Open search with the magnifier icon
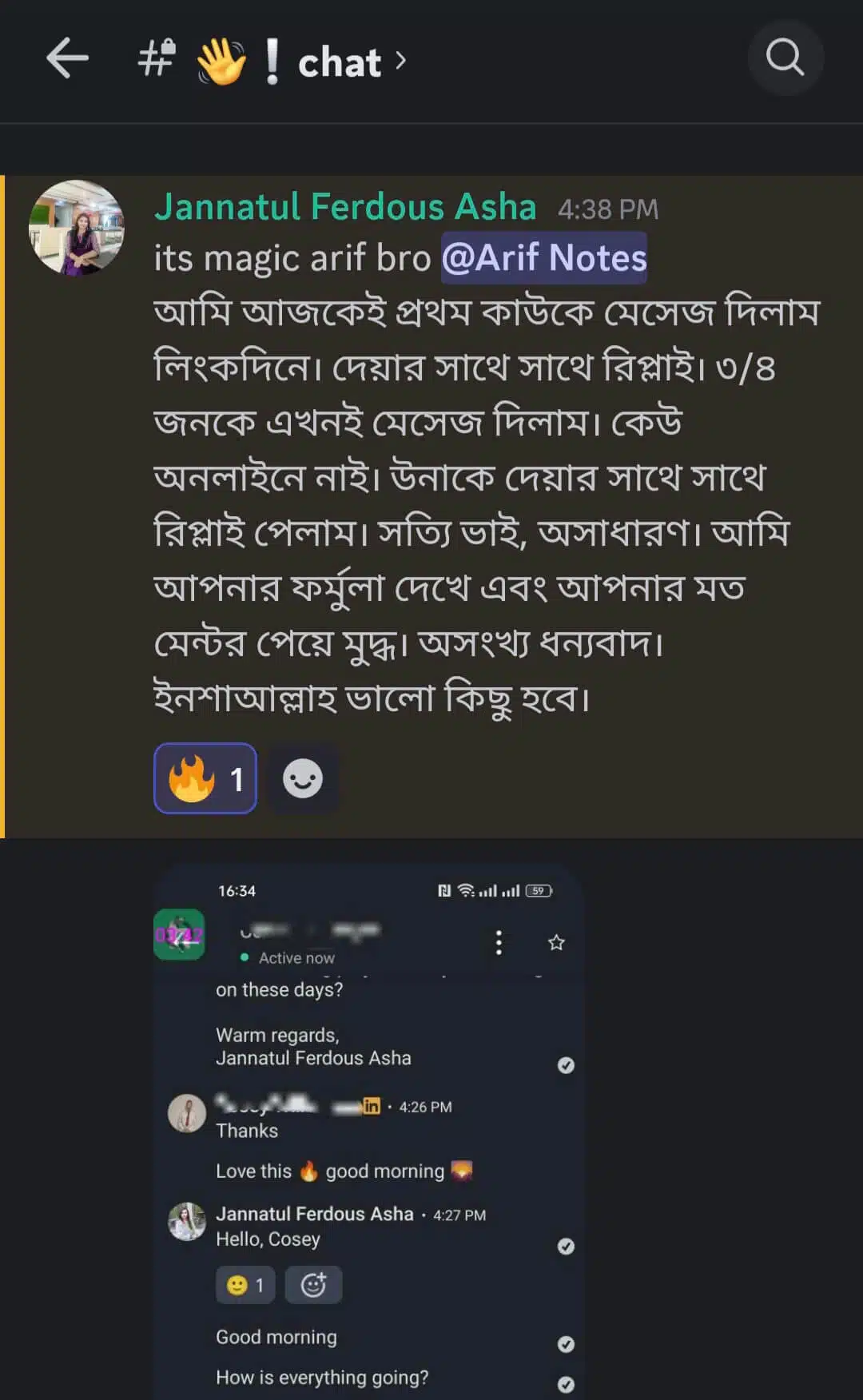Viewport: 863px width, 1400px height. click(785, 58)
